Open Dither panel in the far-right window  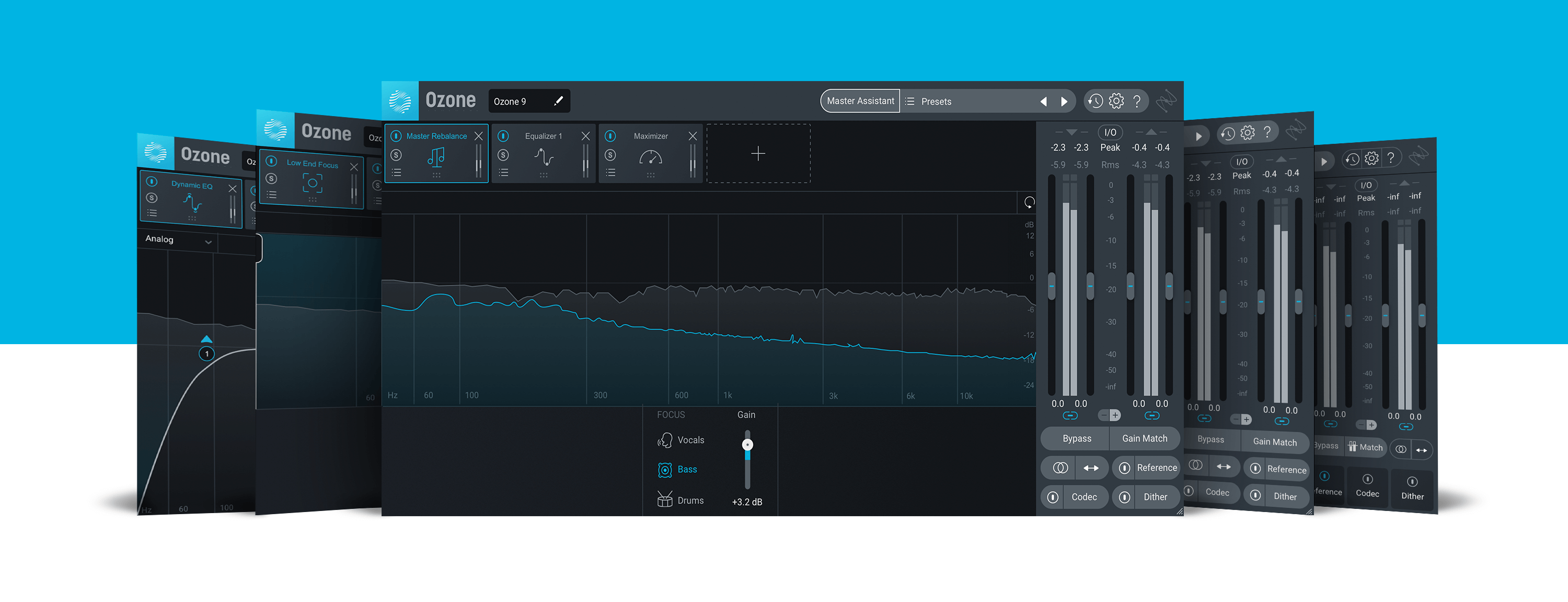pos(1412,489)
